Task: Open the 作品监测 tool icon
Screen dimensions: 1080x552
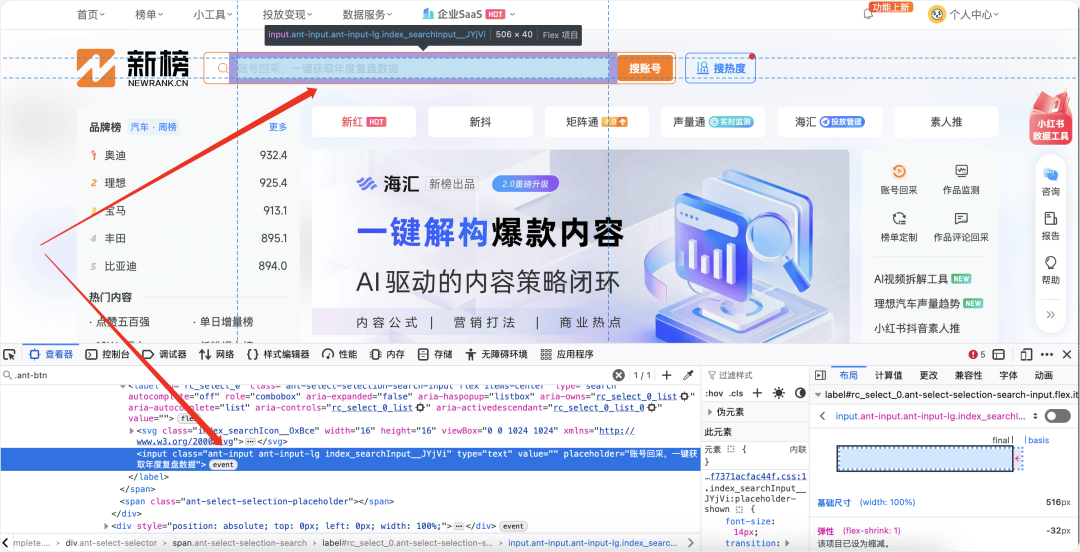Action: pos(962,172)
